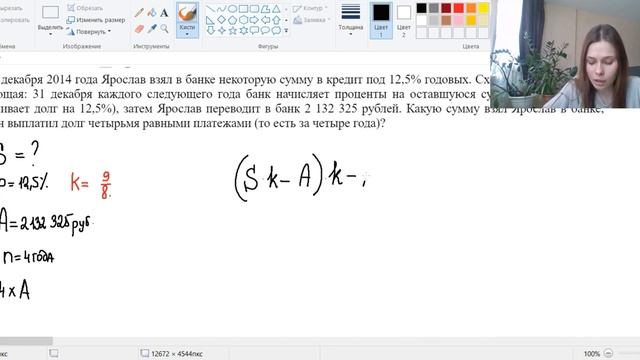Screen dimensions: 640x360
Task: Select the Color picker eyedropper tool
Action: pyautogui.click(x=152, y=29)
